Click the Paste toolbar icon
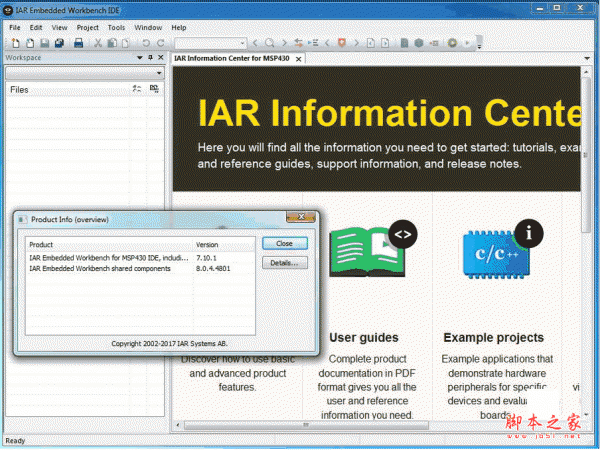This screenshot has height=450, width=600. click(x=126, y=43)
